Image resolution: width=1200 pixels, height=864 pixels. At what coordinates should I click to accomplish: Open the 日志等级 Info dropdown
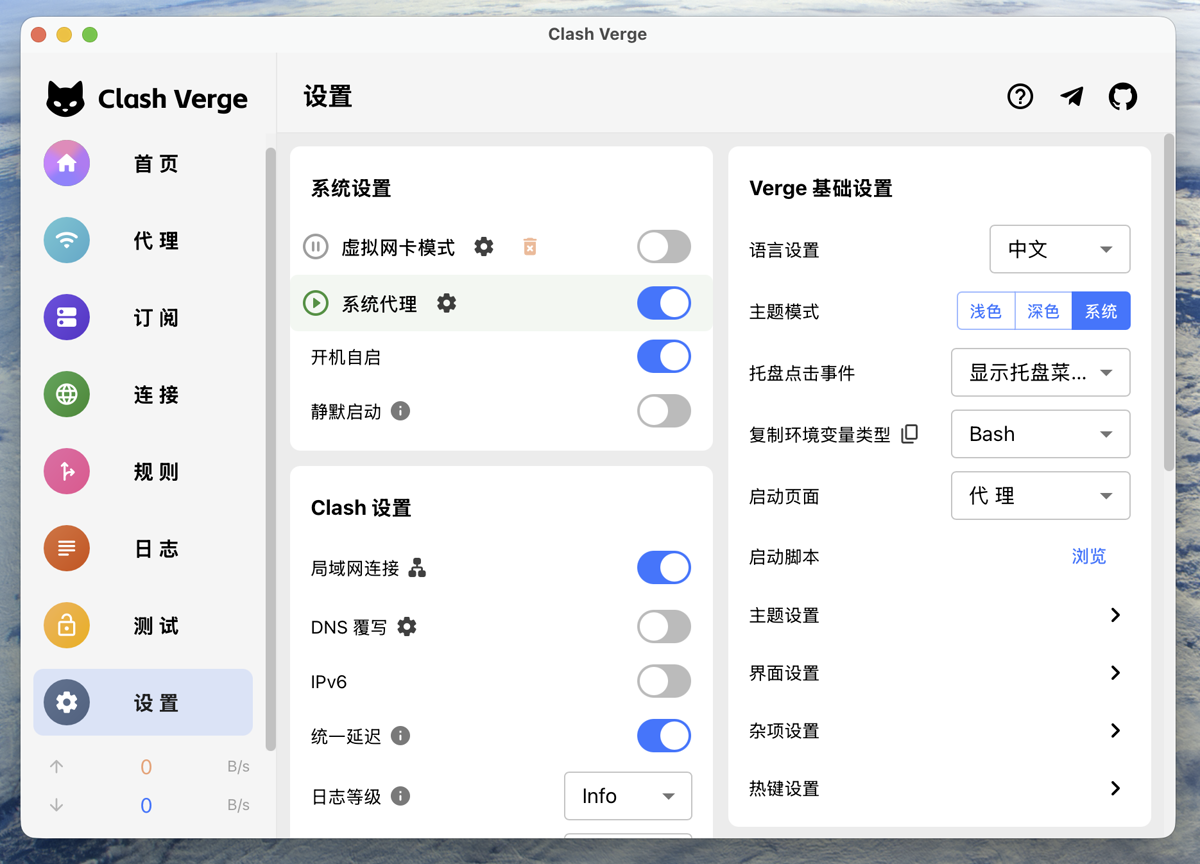(627, 796)
